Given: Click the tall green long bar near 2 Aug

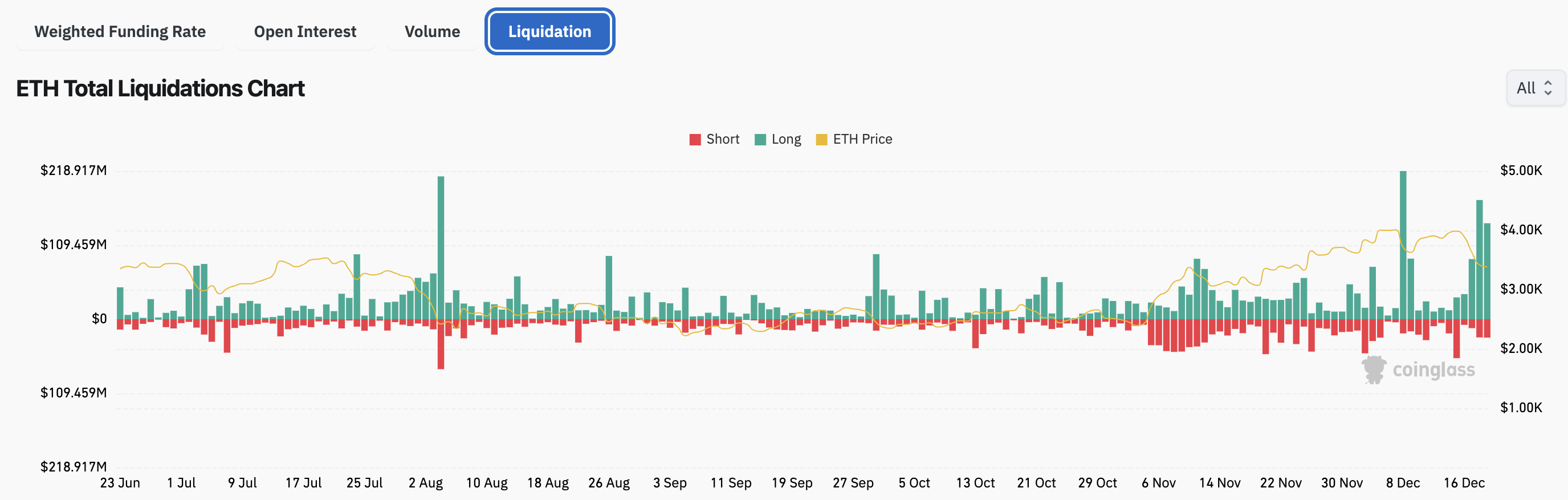Looking at the screenshot, I should click(x=441, y=247).
